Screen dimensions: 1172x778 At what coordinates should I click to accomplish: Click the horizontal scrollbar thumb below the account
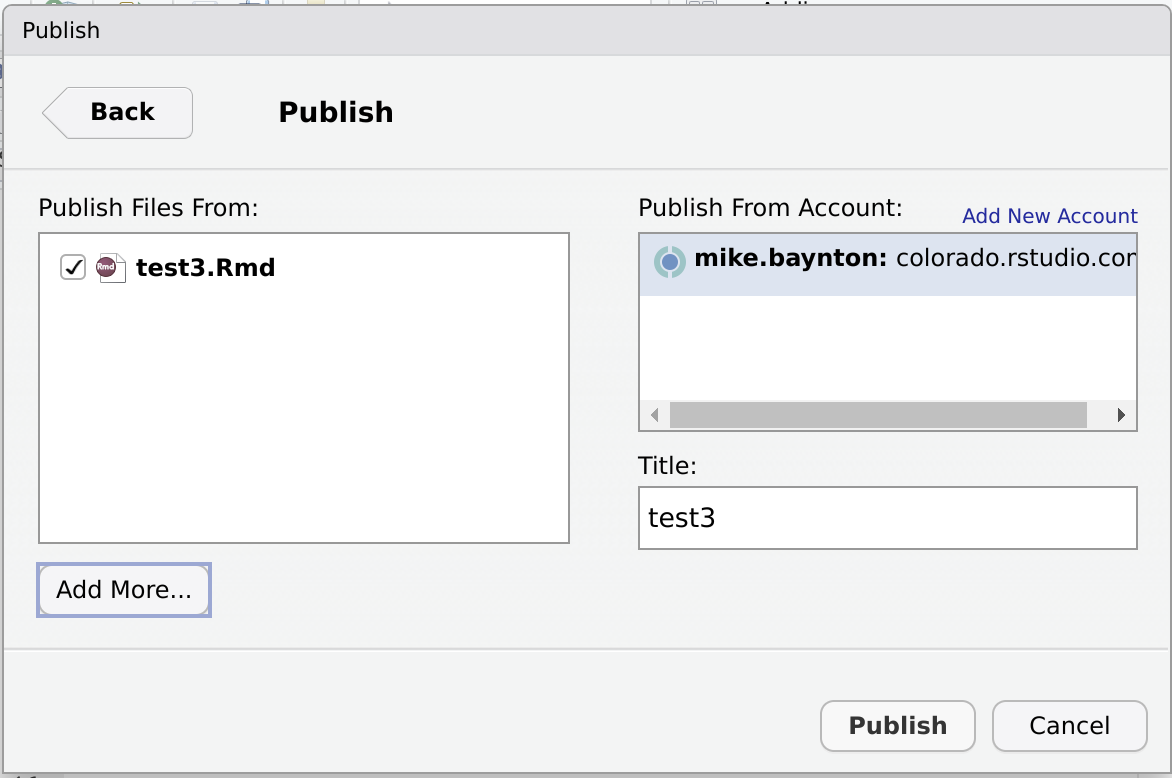[x=880, y=415]
